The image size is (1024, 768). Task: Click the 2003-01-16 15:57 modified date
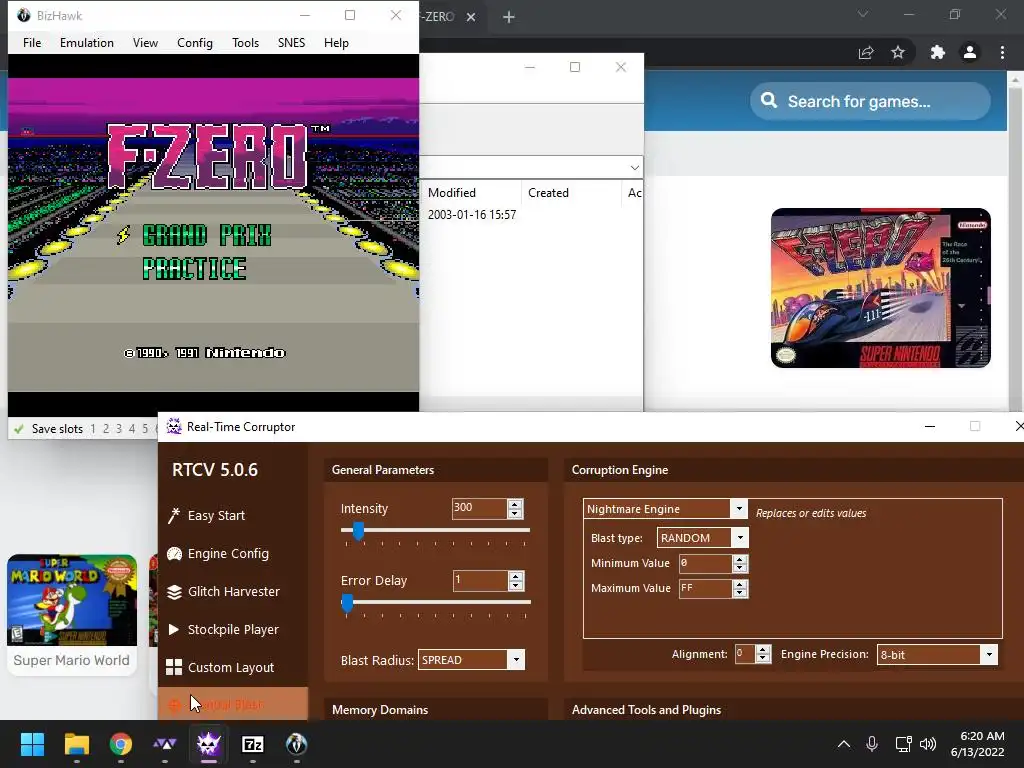[x=472, y=214]
